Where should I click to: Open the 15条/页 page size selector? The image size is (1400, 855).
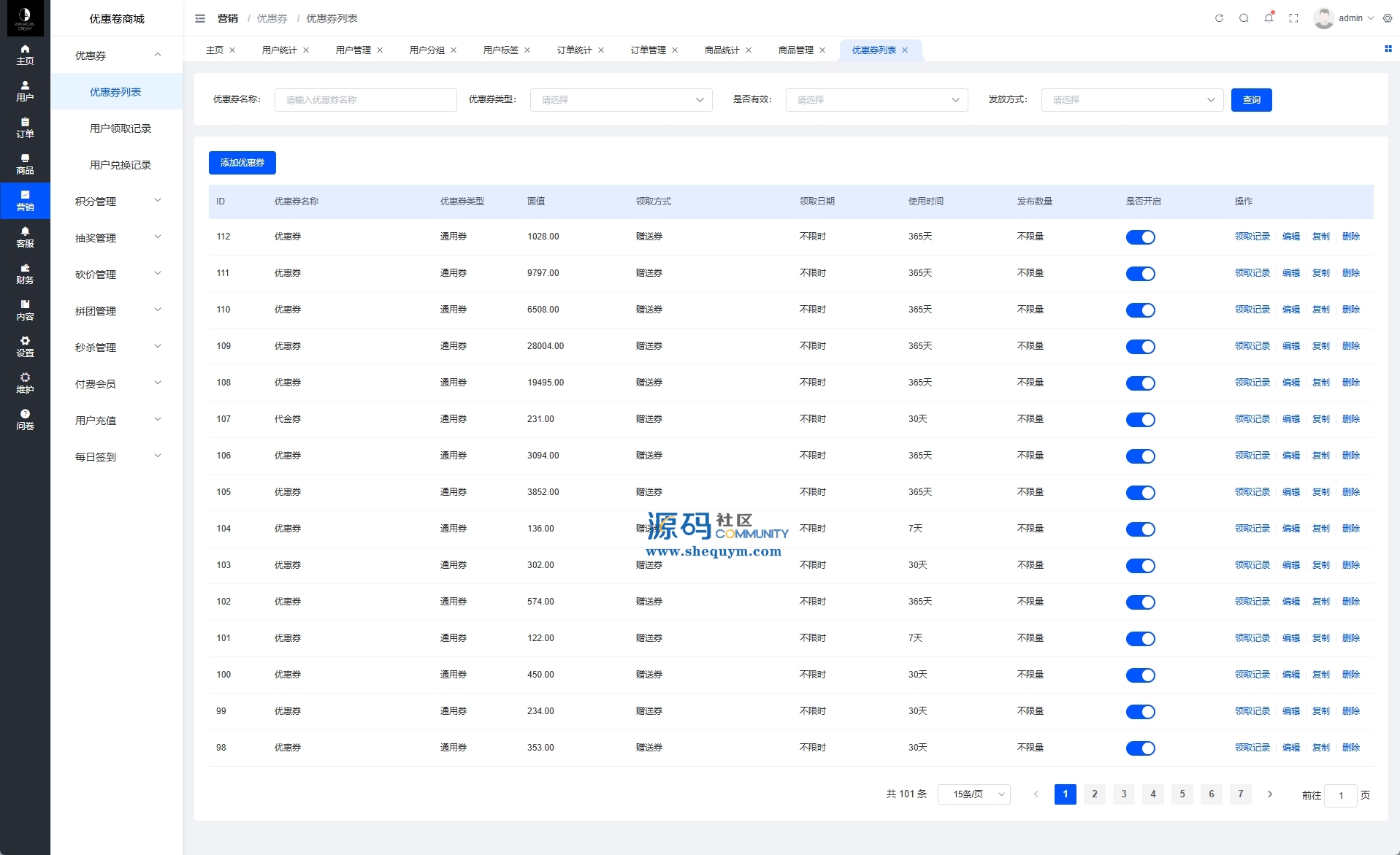click(x=974, y=794)
